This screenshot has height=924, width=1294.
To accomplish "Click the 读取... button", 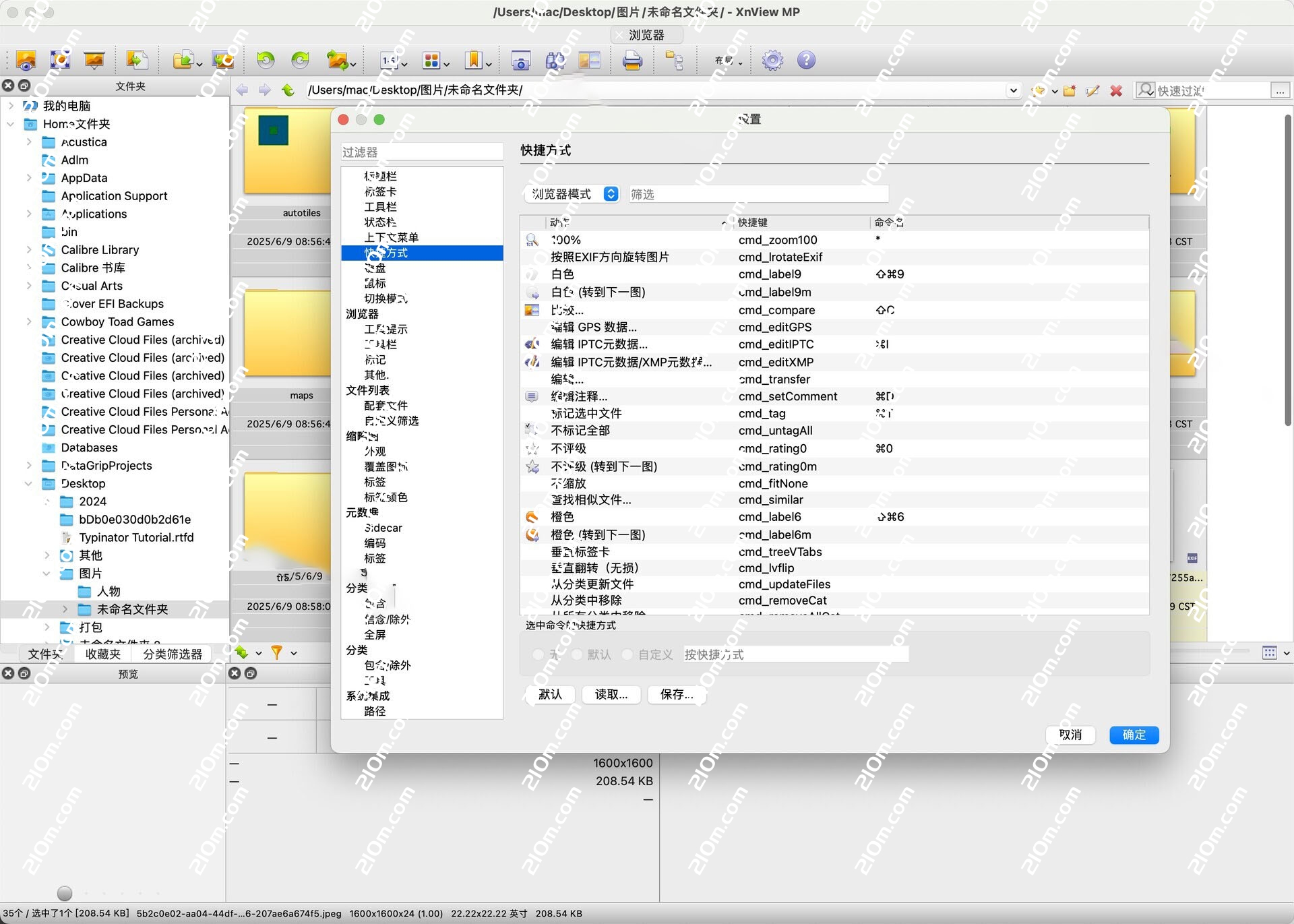I will [611, 694].
